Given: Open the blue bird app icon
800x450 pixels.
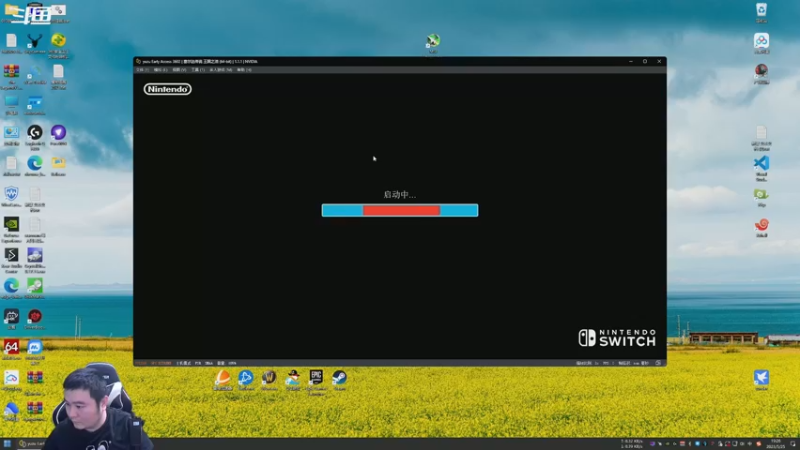Looking at the screenshot, I should (761, 380).
